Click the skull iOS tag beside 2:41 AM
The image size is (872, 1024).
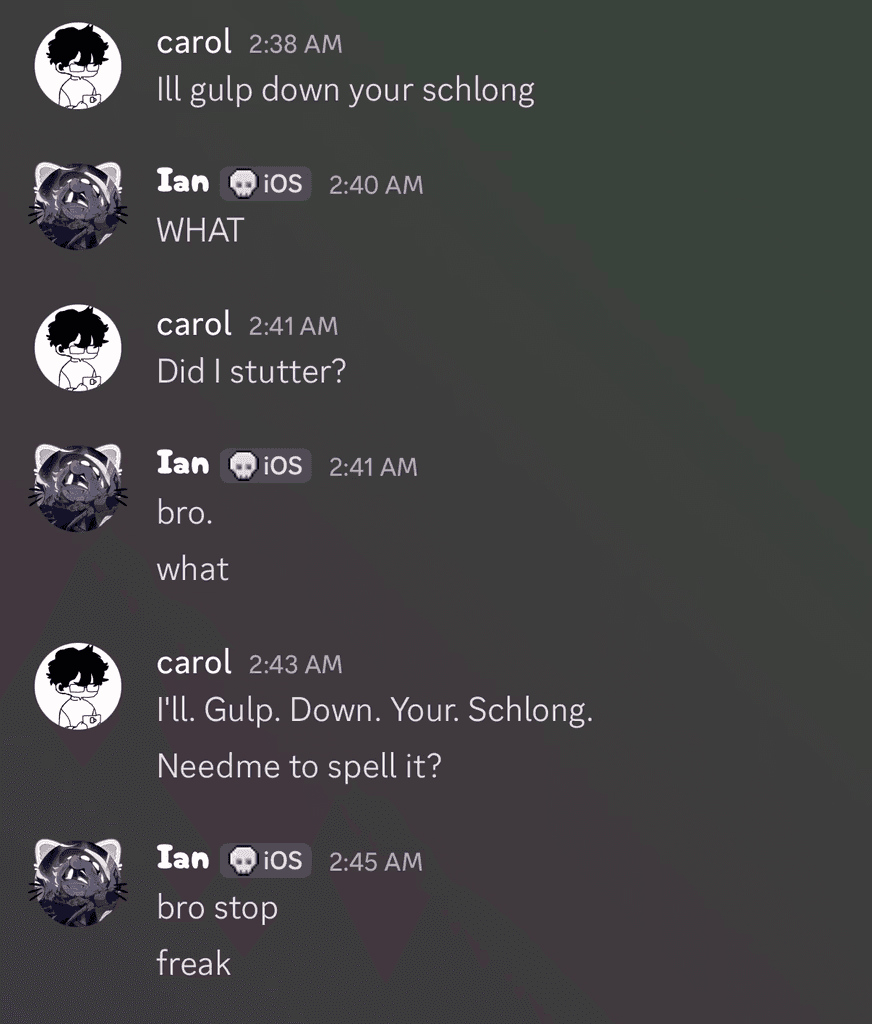point(265,466)
